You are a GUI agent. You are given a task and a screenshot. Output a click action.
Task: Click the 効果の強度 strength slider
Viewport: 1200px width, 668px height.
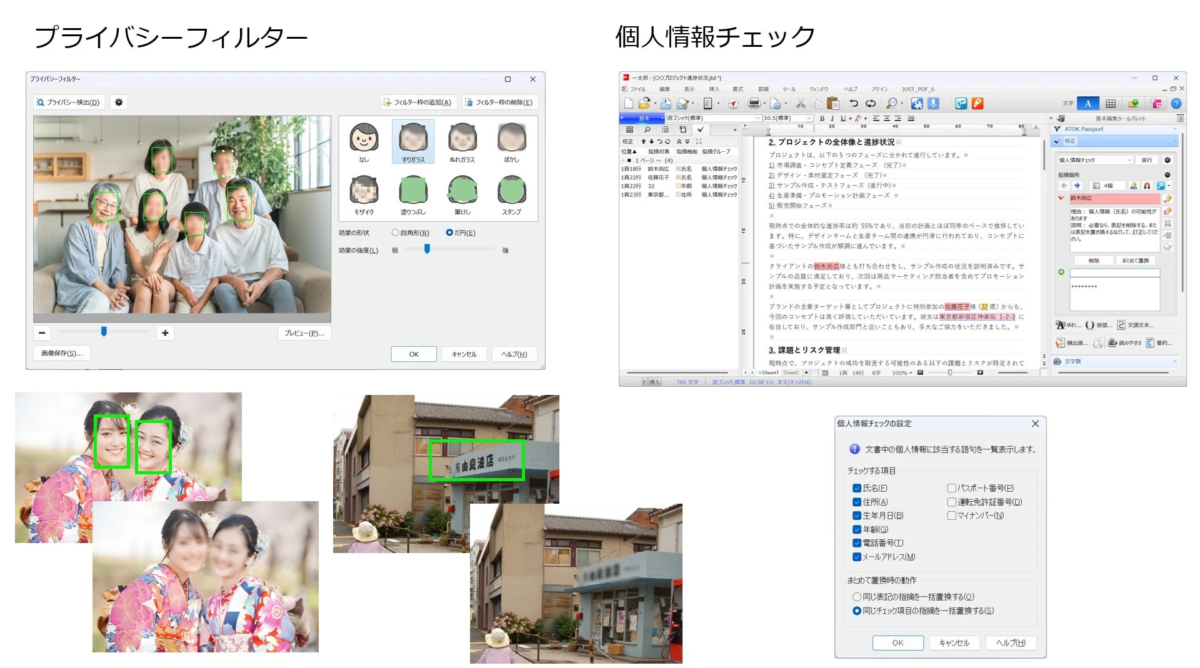[x=427, y=248]
